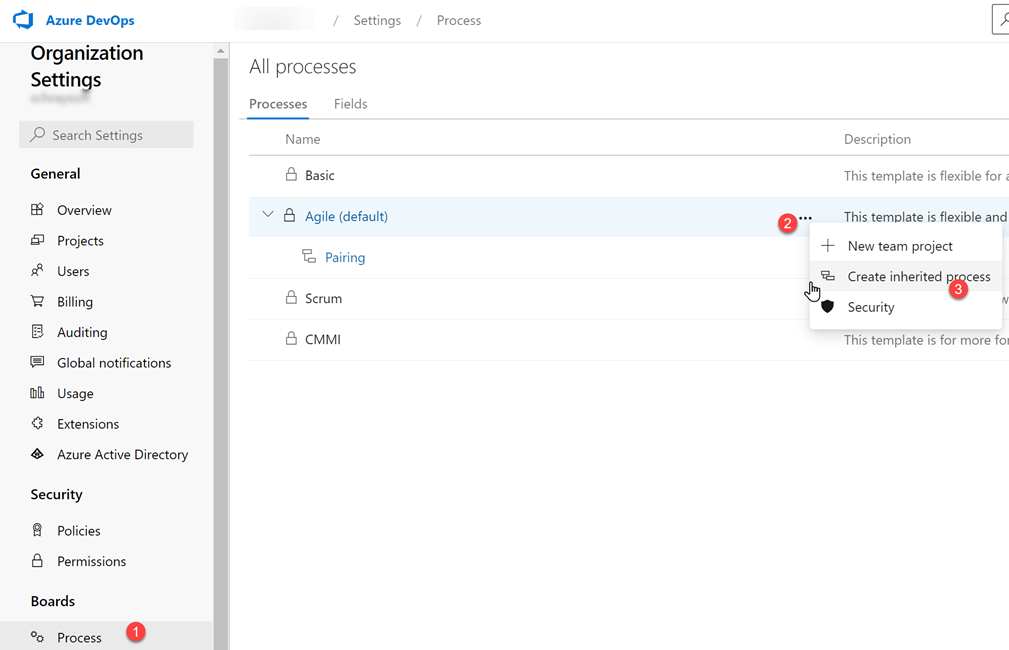Click the Organization Settings heading
Viewport: 1009px width, 650px height.
tap(87, 66)
